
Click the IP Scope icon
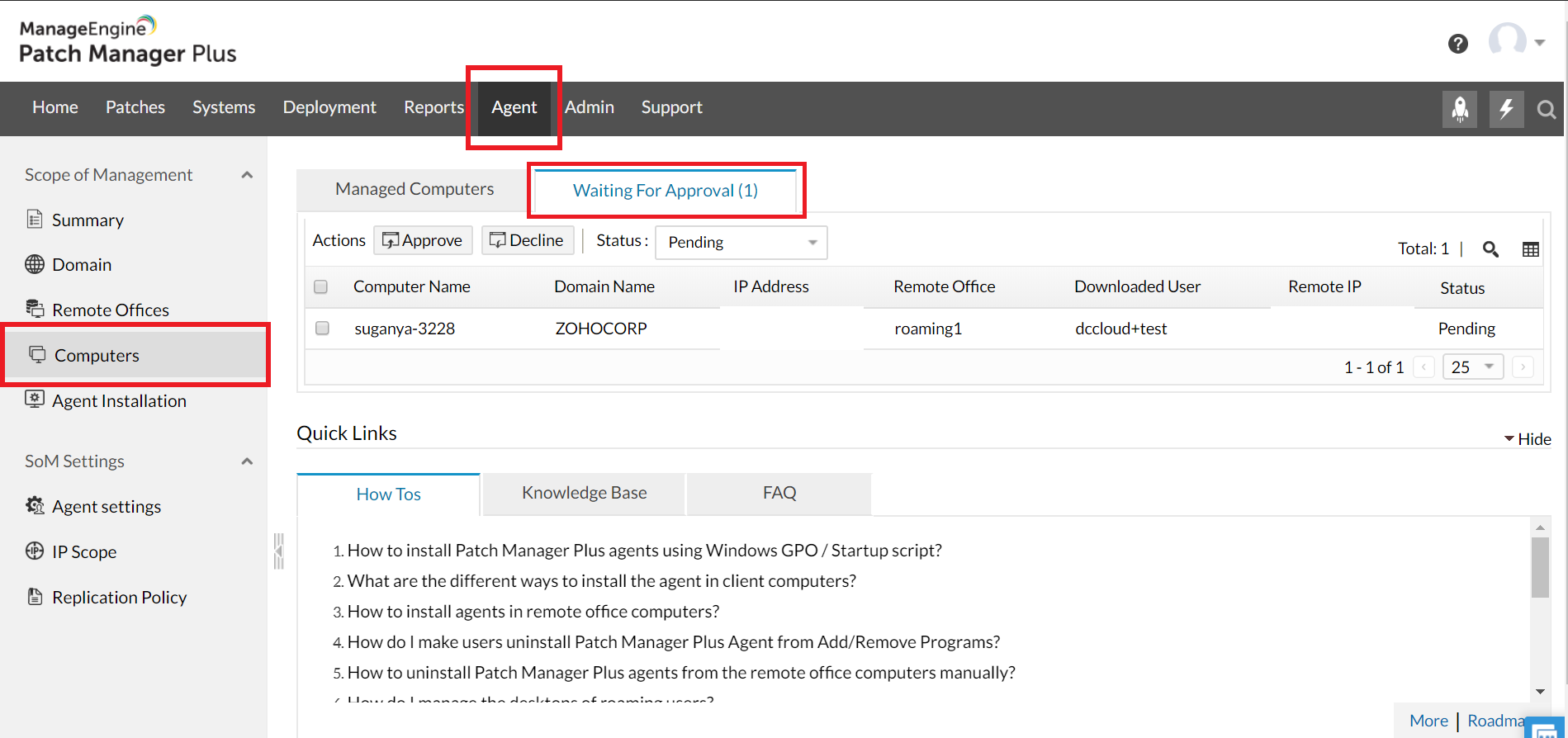pos(35,551)
